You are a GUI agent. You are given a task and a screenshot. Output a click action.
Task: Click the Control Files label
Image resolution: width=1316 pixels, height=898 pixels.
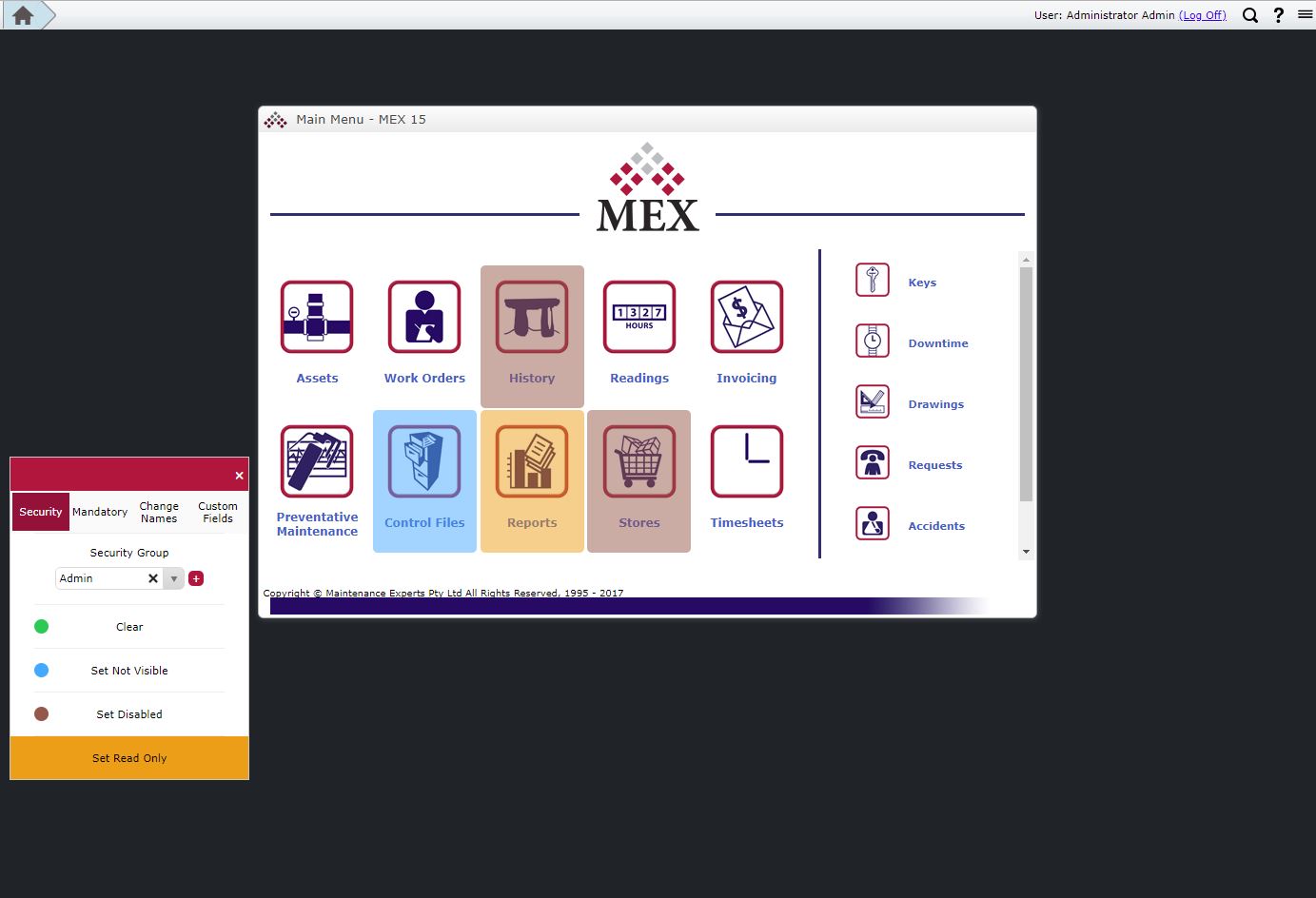coord(424,522)
